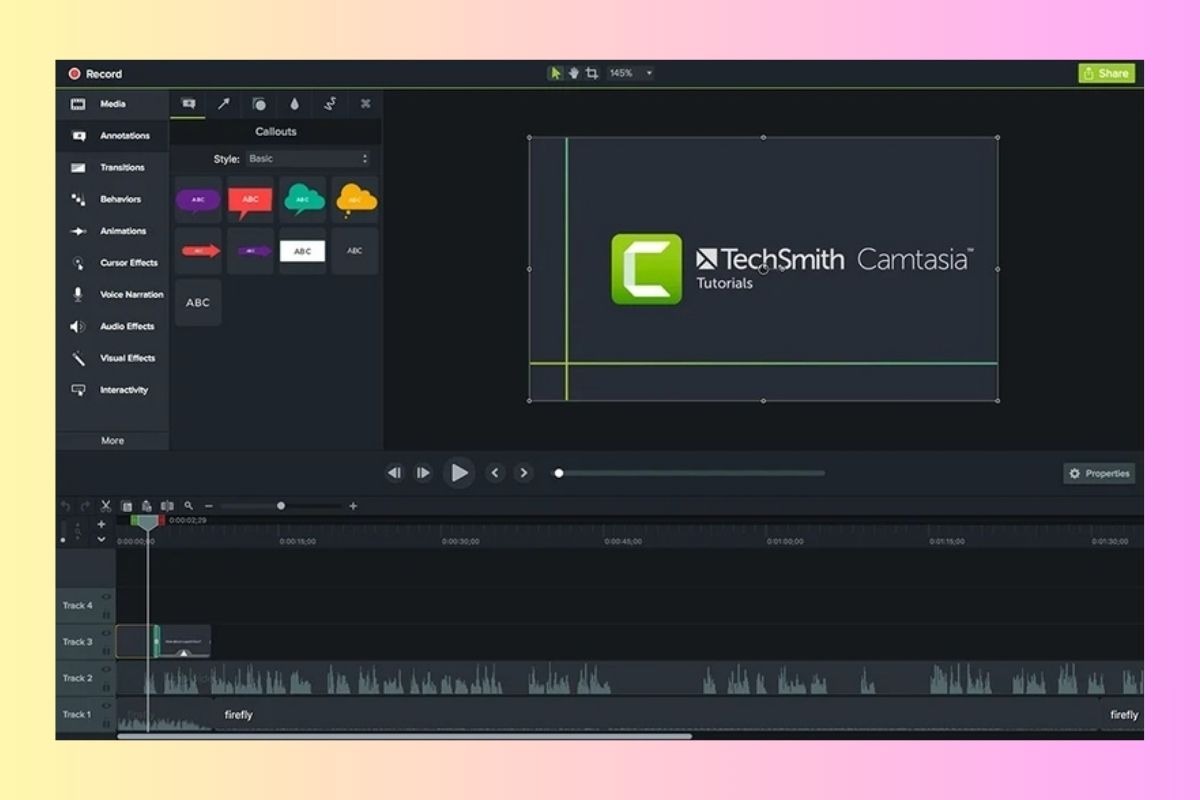The image size is (1200, 800).
Task: Toggle the eye icon on Track 2
Action: coord(106,670)
